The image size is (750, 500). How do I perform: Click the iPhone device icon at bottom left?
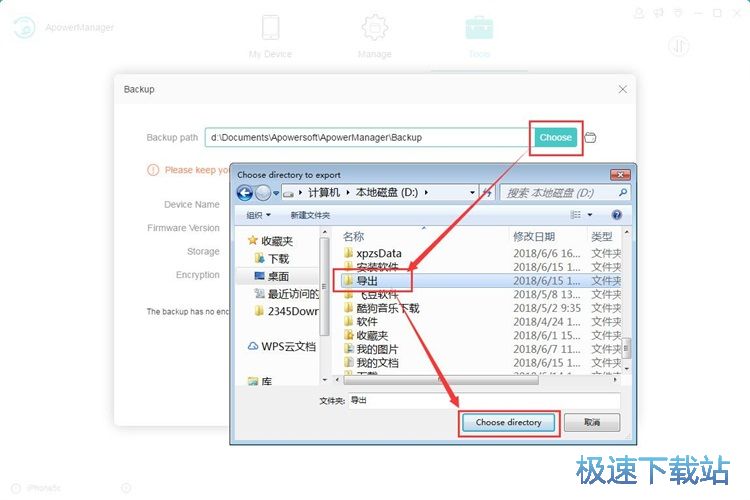(16, 488)
